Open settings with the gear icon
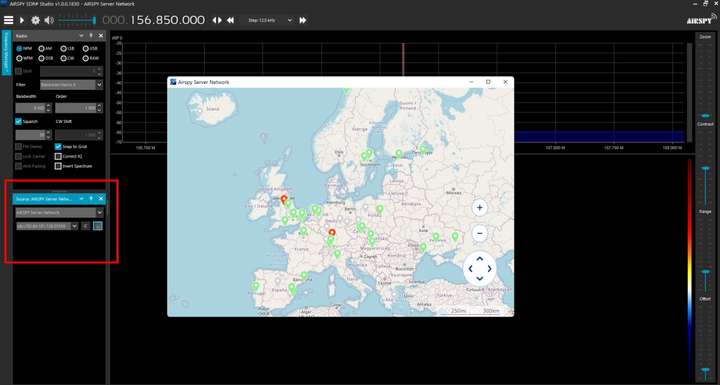This screenshot has width=720, height=385. coord(35,20)
